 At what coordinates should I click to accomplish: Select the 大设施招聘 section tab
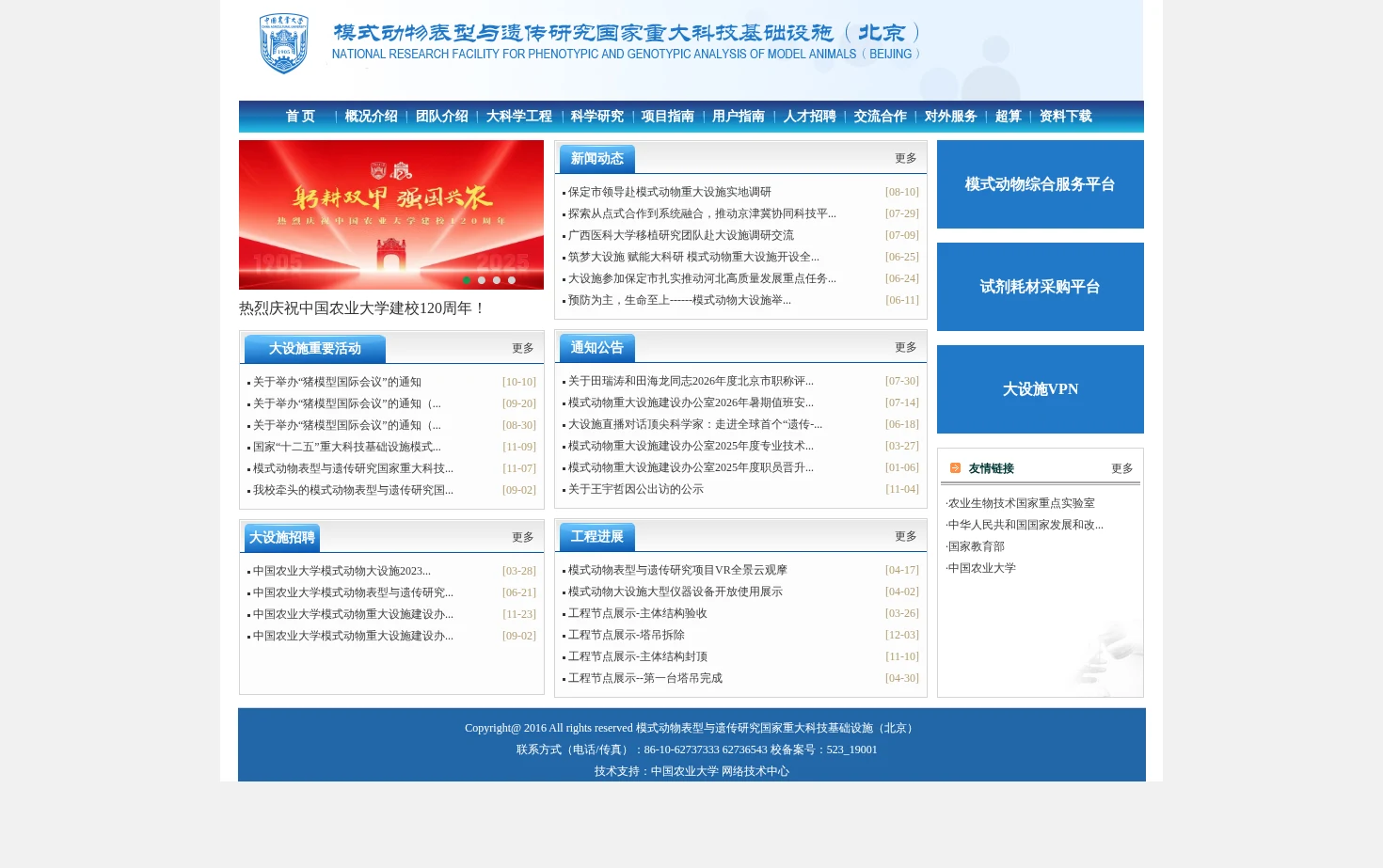(282, 538)
